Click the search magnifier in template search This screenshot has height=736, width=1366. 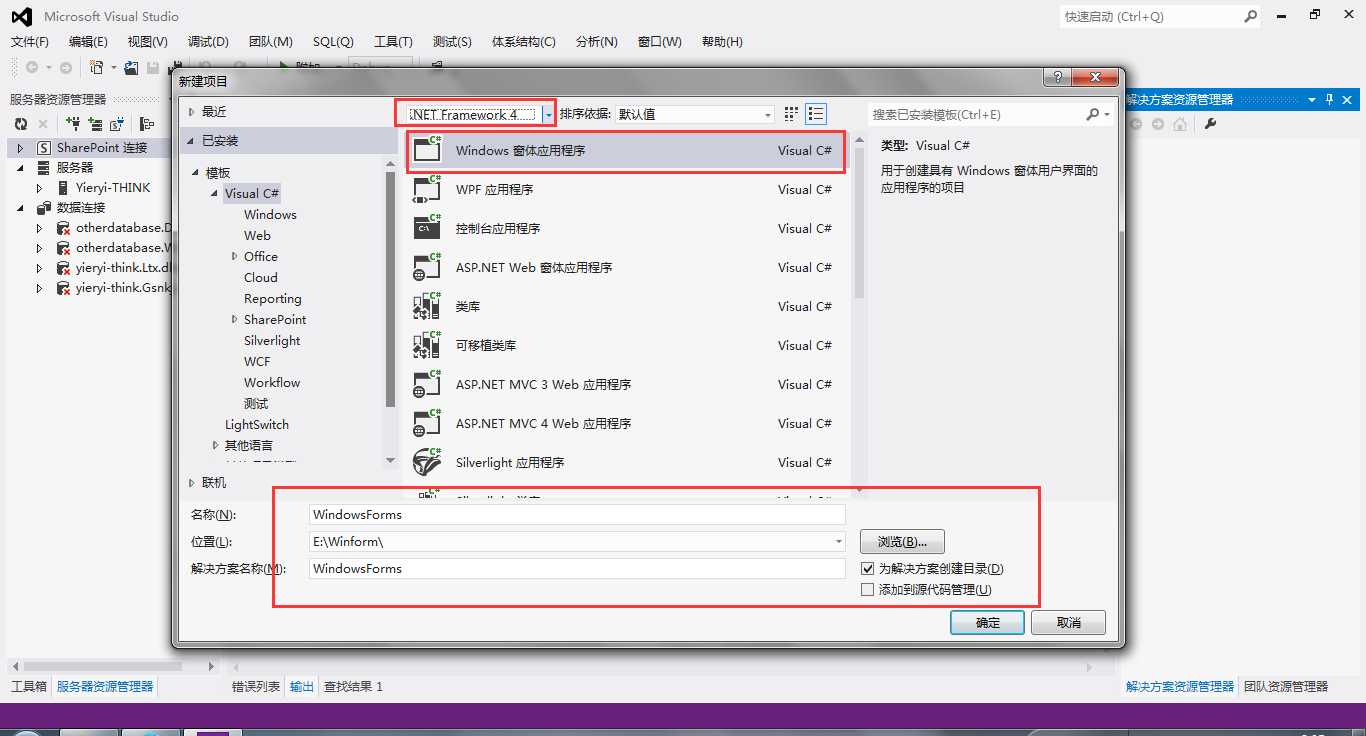click(x=1092, y=115)
